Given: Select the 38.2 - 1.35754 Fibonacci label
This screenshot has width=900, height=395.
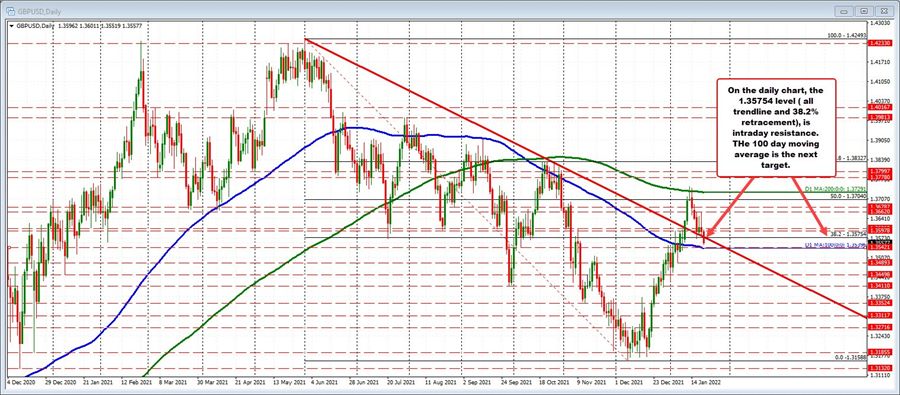Looking at the screenshot, I should coord(848,234).
